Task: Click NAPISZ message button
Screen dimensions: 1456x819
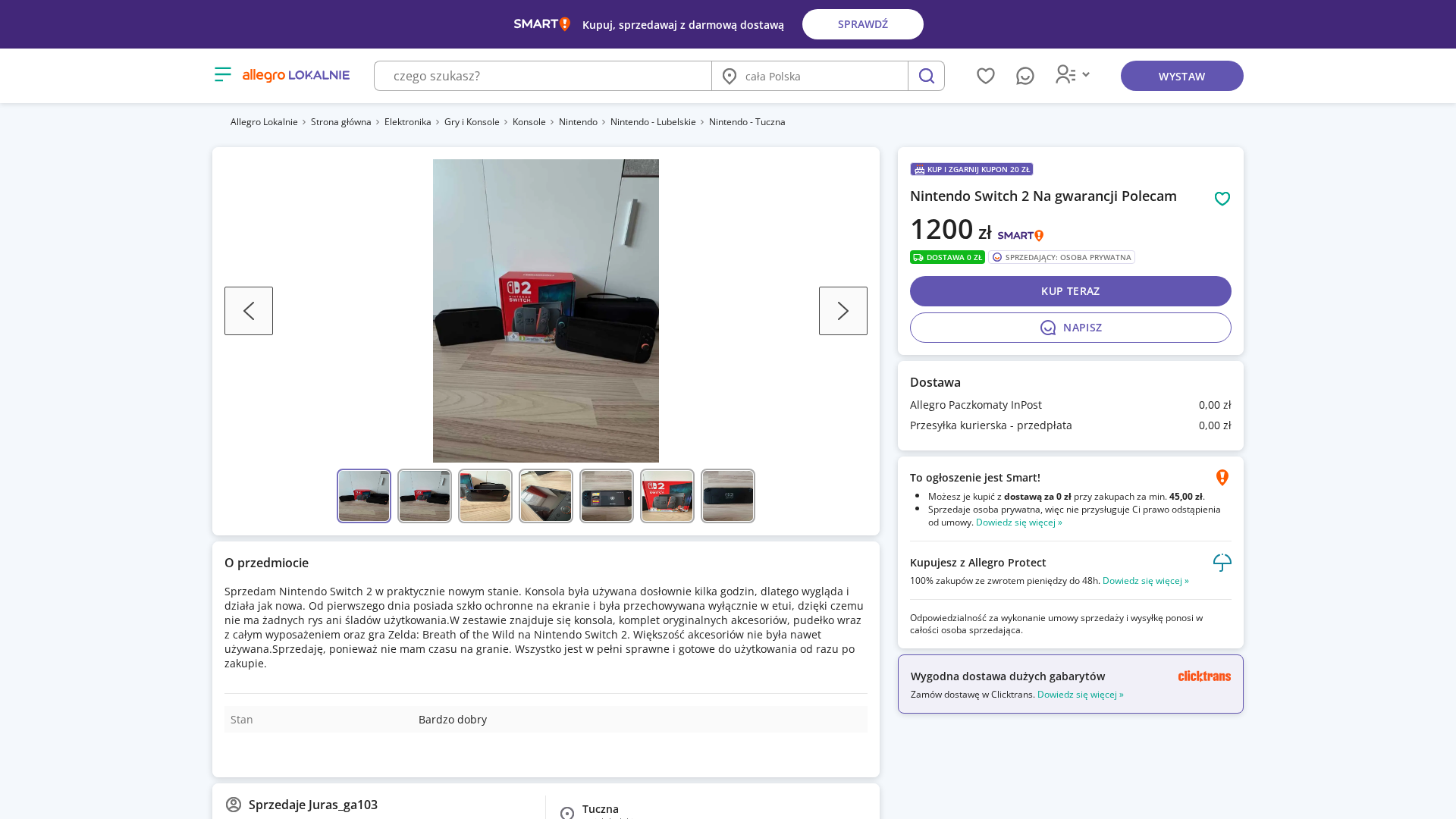Action: (1070, 328)
